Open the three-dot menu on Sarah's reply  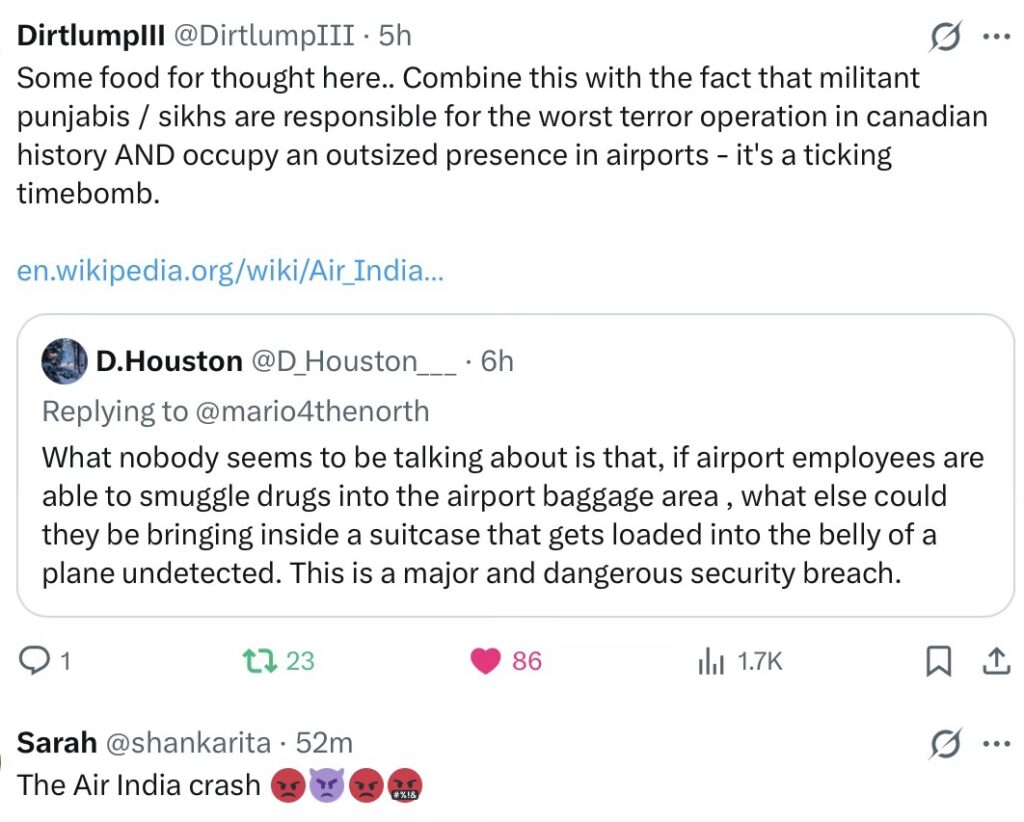pos(997,744)
